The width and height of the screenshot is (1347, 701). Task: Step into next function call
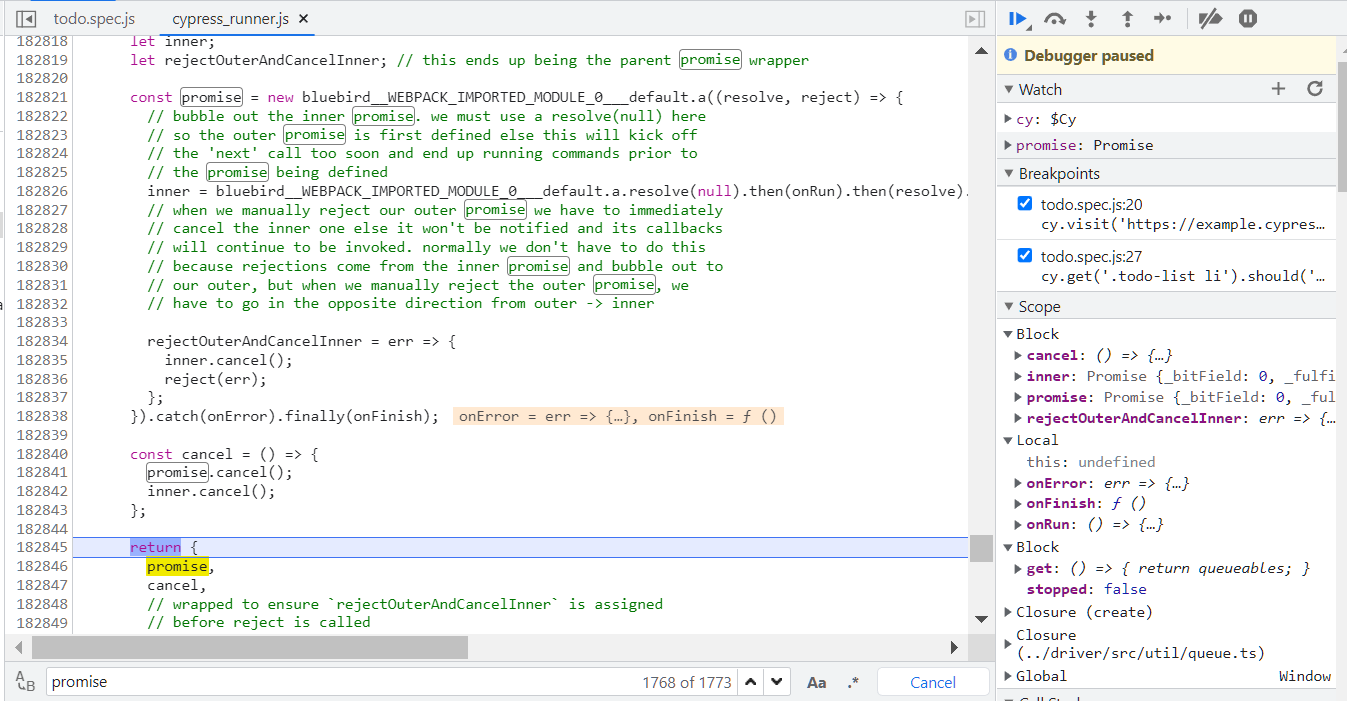[x=1091, y=18]
